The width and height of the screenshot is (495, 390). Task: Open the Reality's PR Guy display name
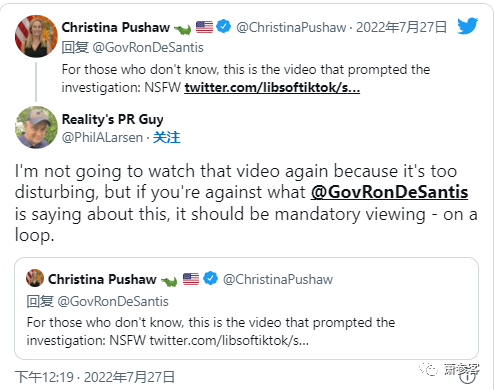(113, 119)
